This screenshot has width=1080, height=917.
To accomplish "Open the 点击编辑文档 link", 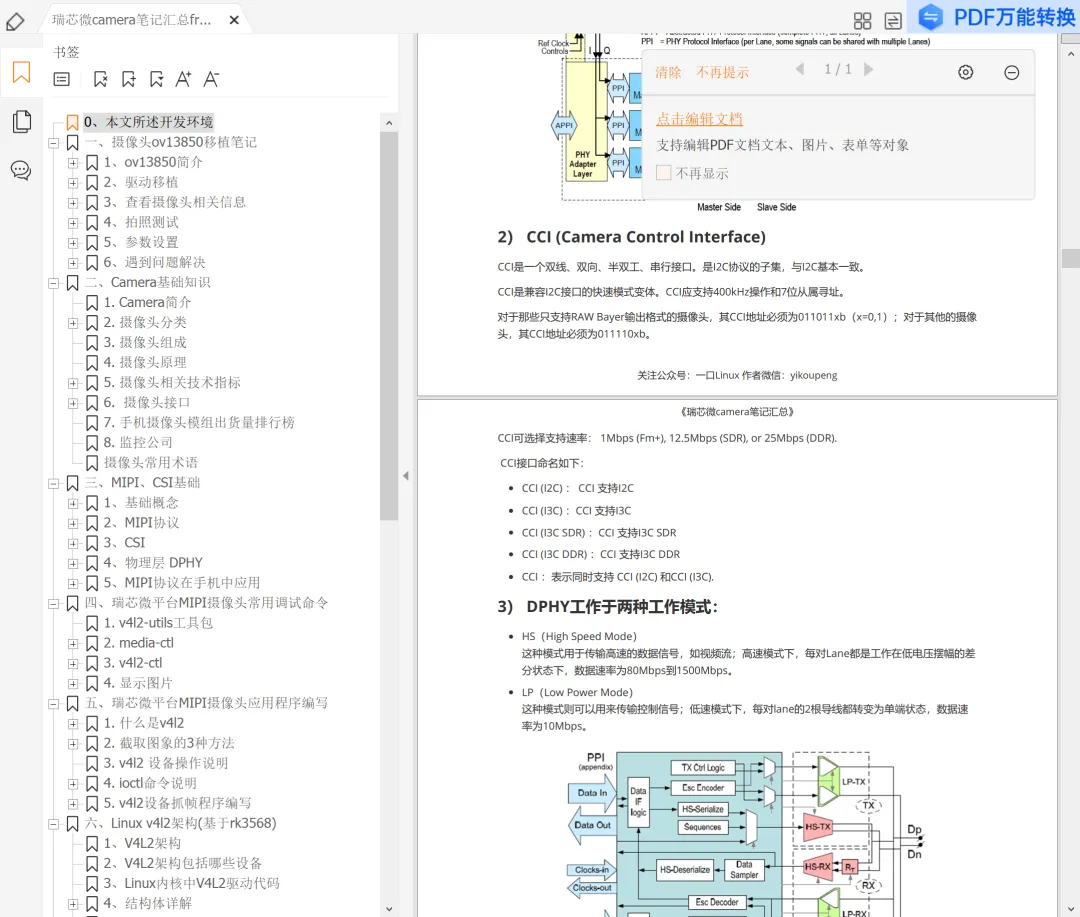I will point(699,119).
